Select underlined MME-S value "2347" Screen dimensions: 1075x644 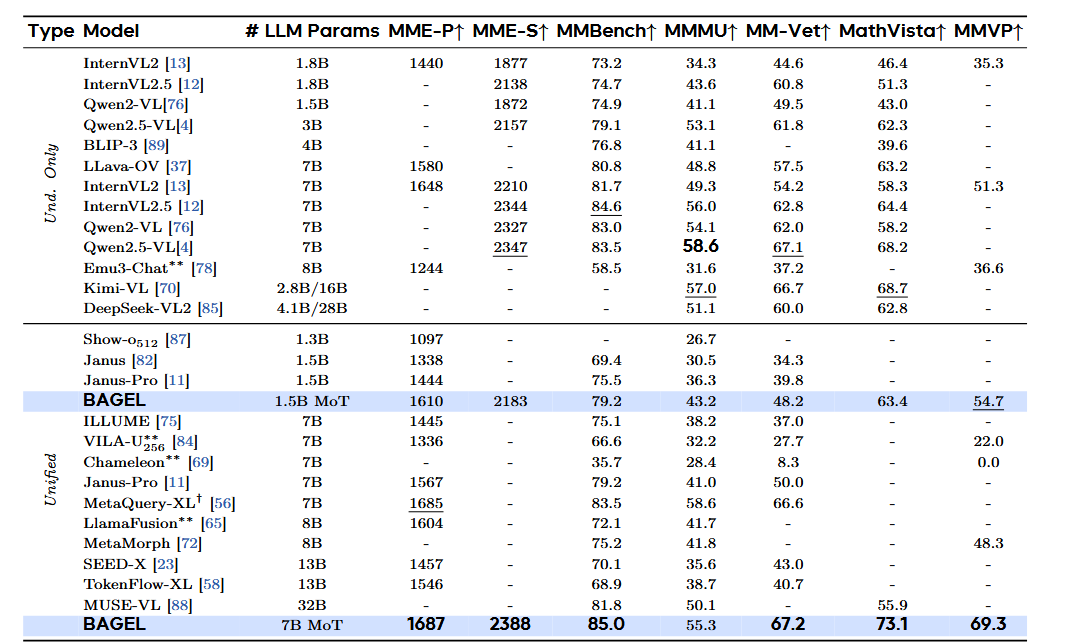(511, 248)
